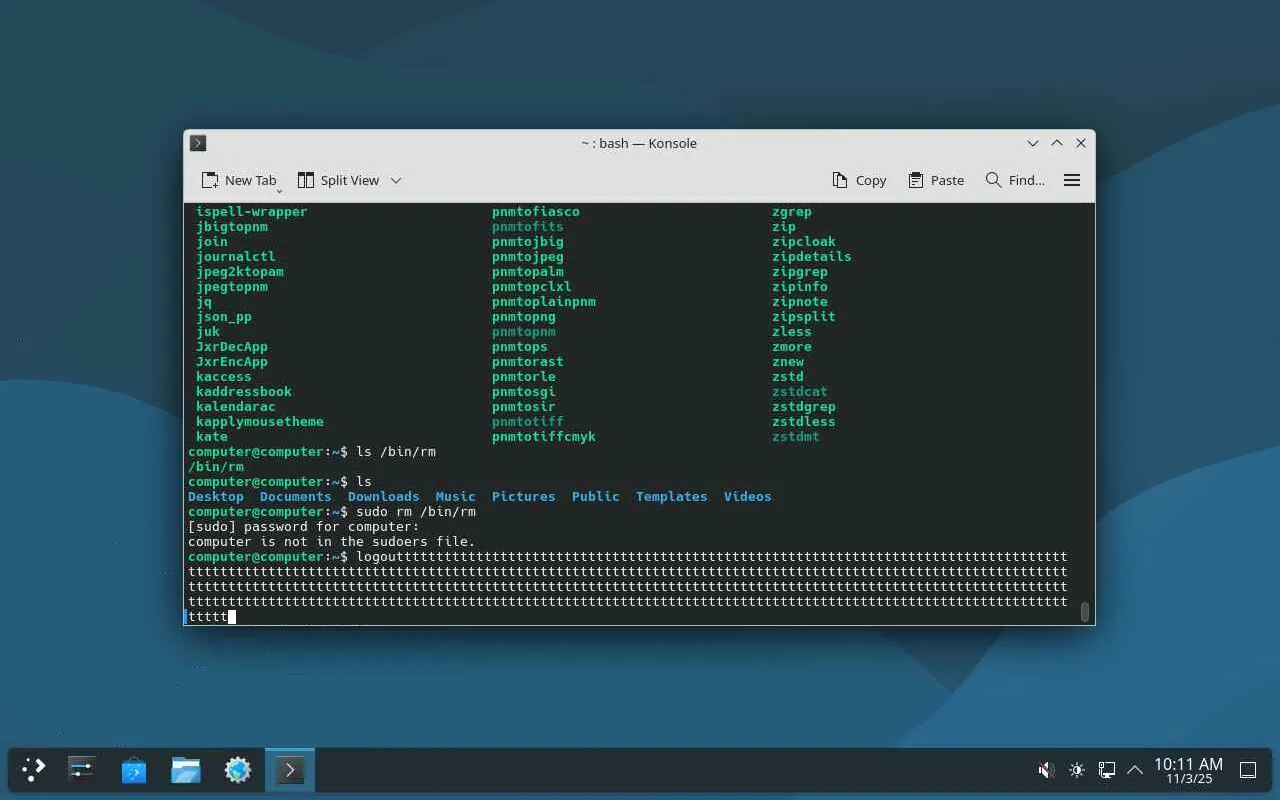
Task: Click the "Music" directory name
Action: click(456, 497)
